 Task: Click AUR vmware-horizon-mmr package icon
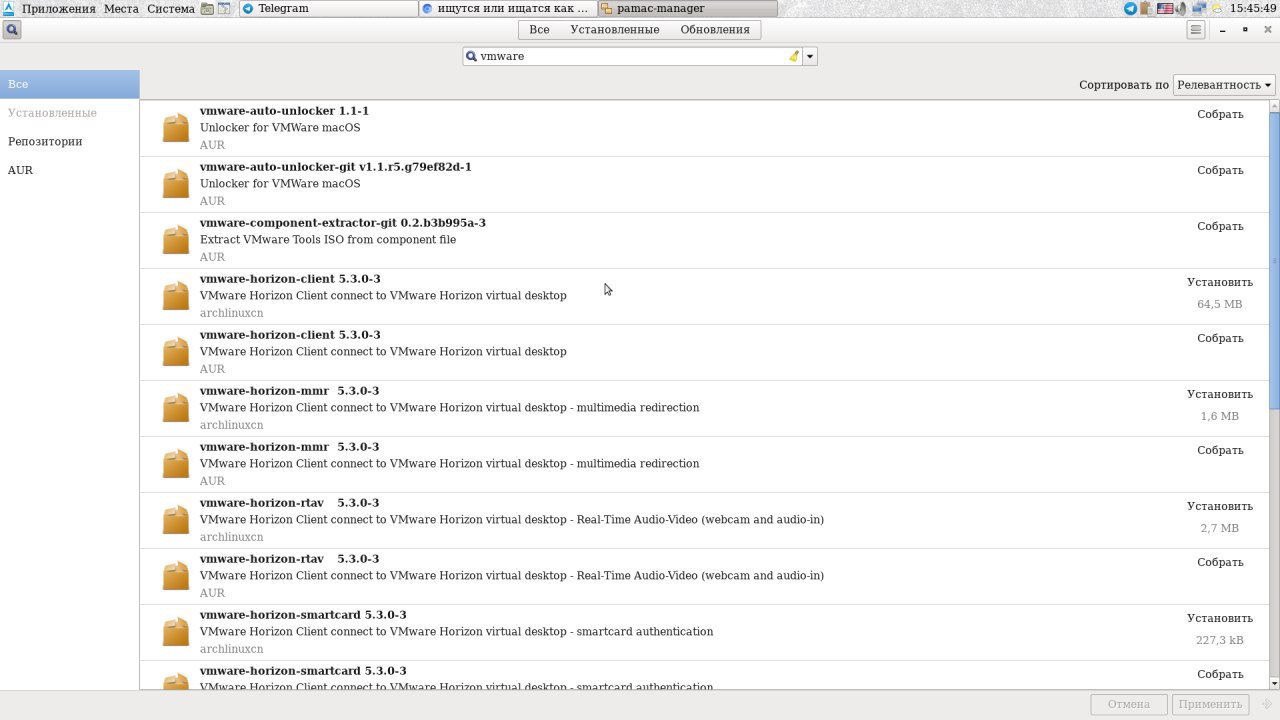[176, 464]
